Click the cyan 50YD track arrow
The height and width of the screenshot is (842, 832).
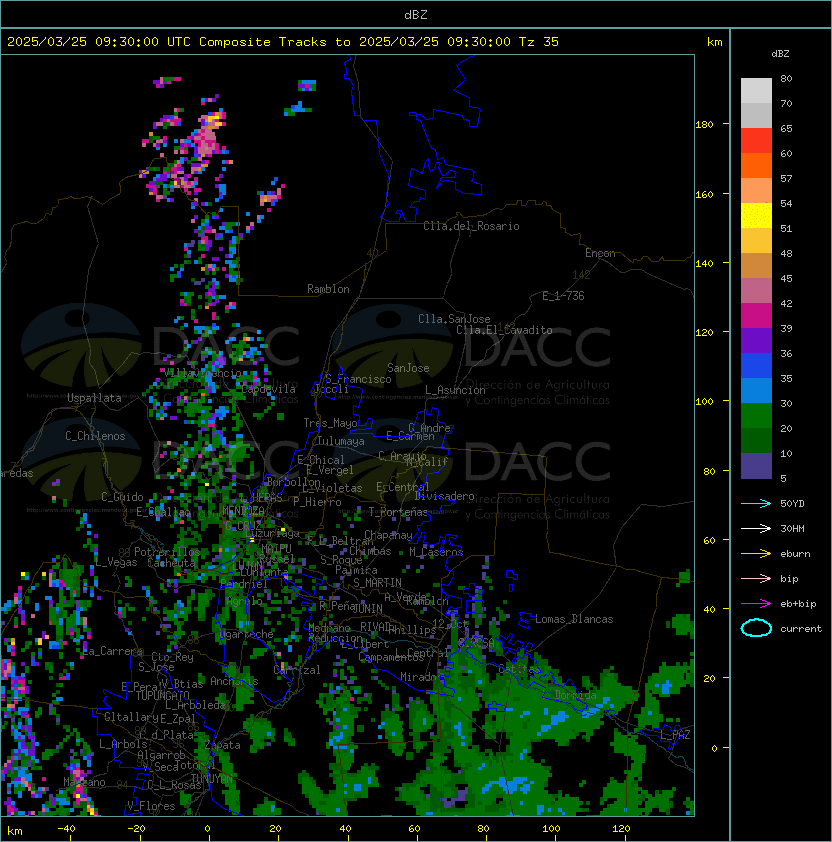tap(756, 503)
